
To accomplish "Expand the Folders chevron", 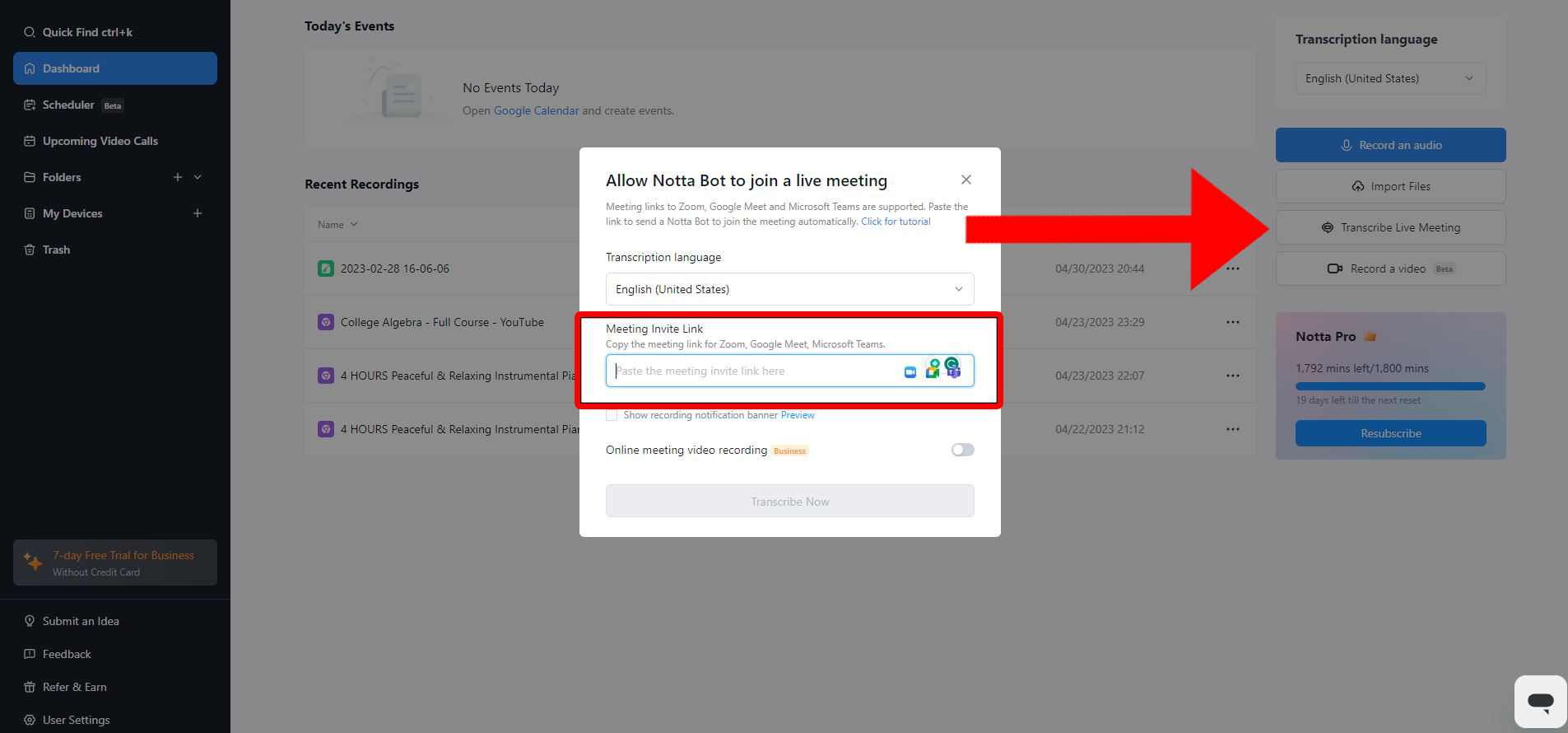I will [x=198, y=177].
